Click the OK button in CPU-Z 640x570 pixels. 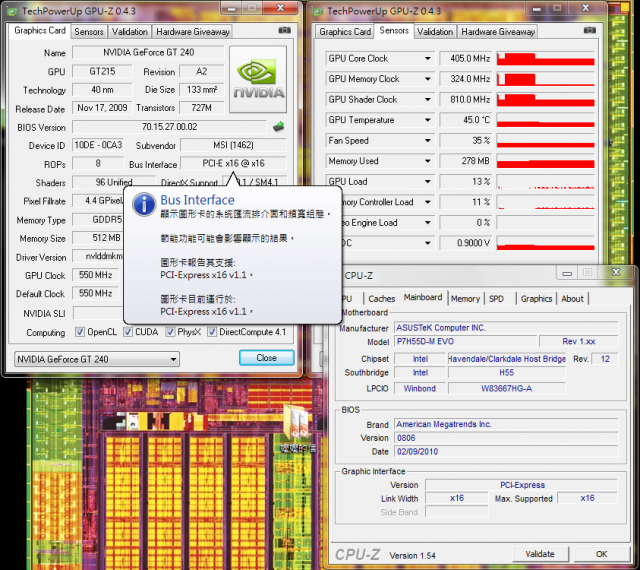[x=602, y=554]
